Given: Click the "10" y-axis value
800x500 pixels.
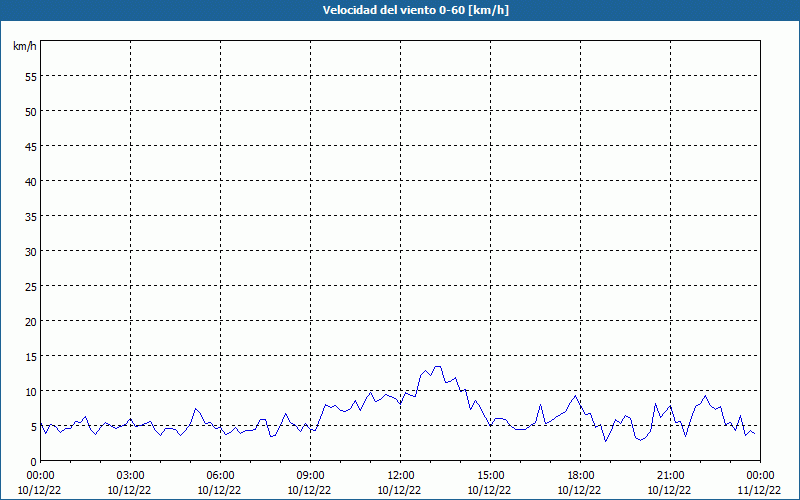Looking at the screenshot, I should point(31,391).
